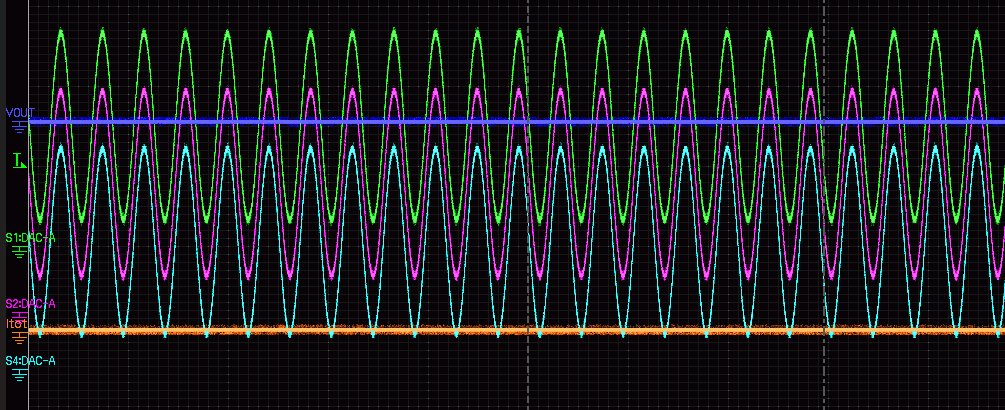The image size is (1005, 410).
Task: Click the orange Itot ground level marker
Action: 20,337
